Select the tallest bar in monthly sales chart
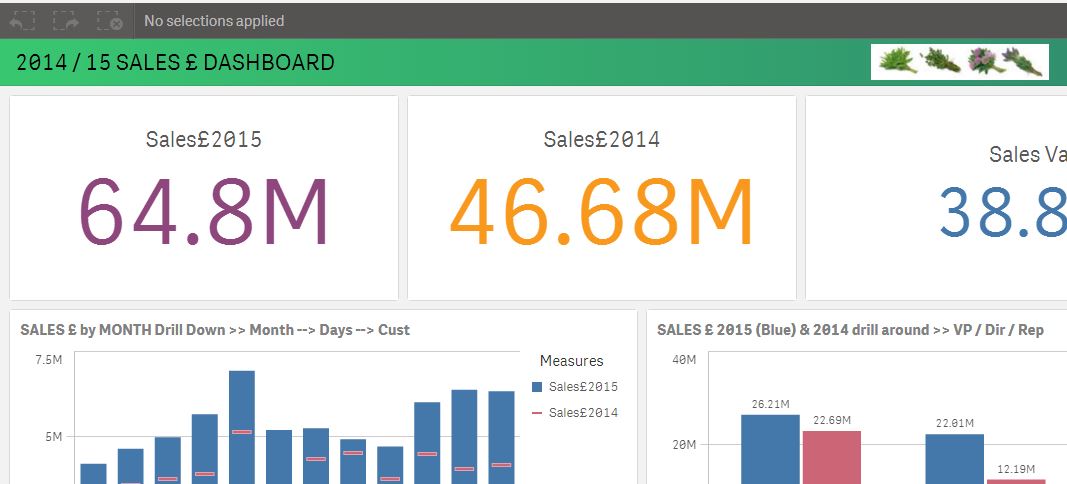Viewport: 1067px width, 484px height. 241,427
